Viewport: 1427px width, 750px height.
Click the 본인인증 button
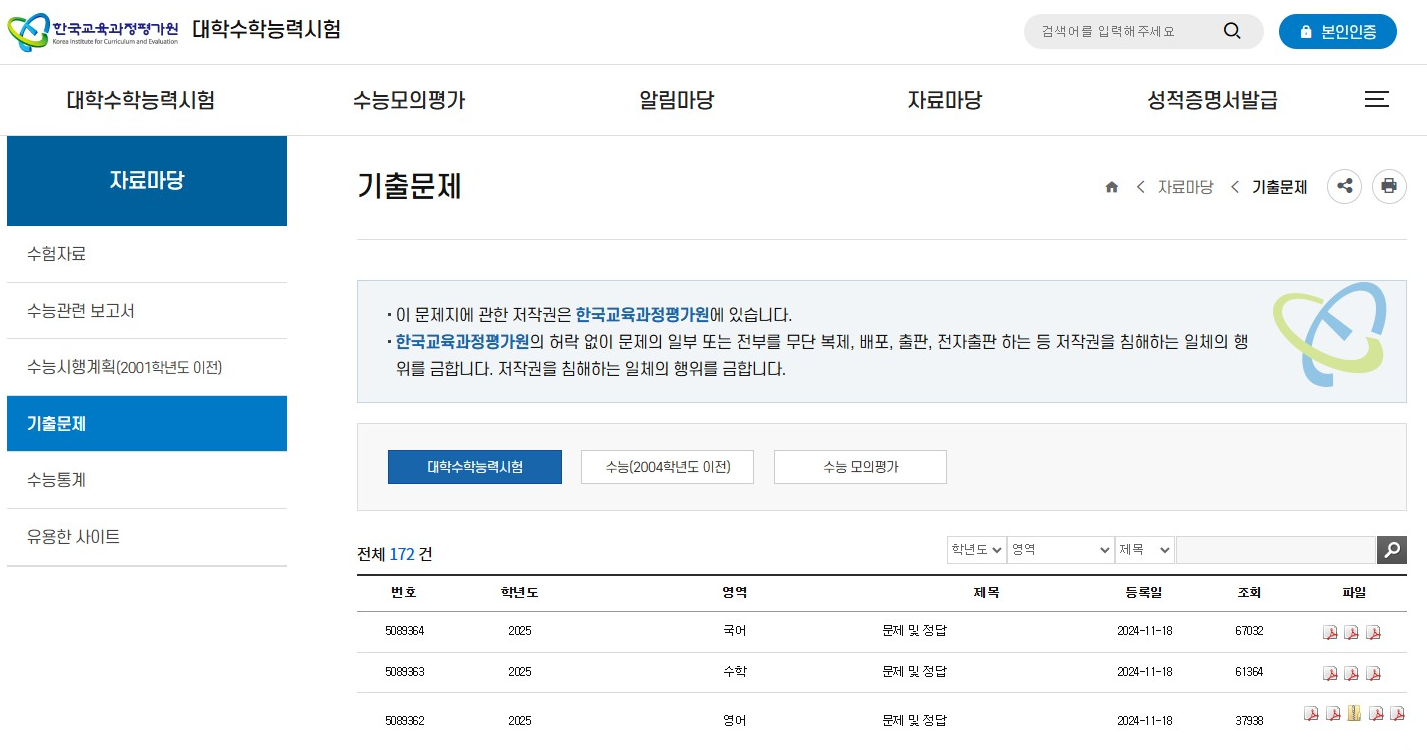pyautogui.click(x=1338, y=31)
